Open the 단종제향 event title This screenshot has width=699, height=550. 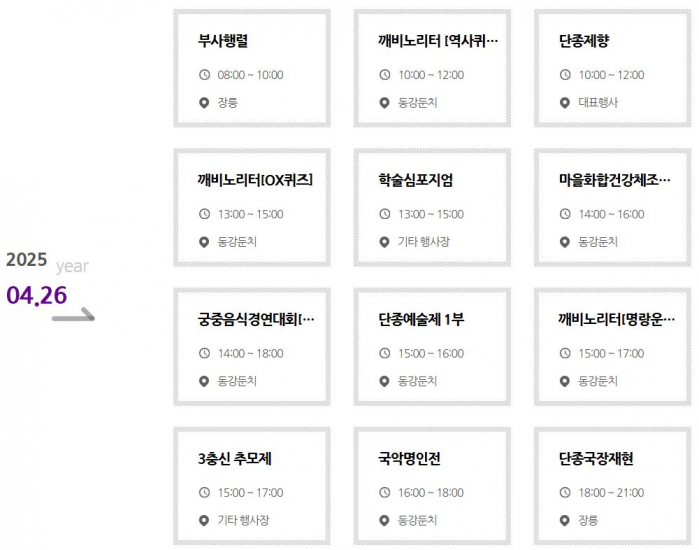[x=584, y=41]
